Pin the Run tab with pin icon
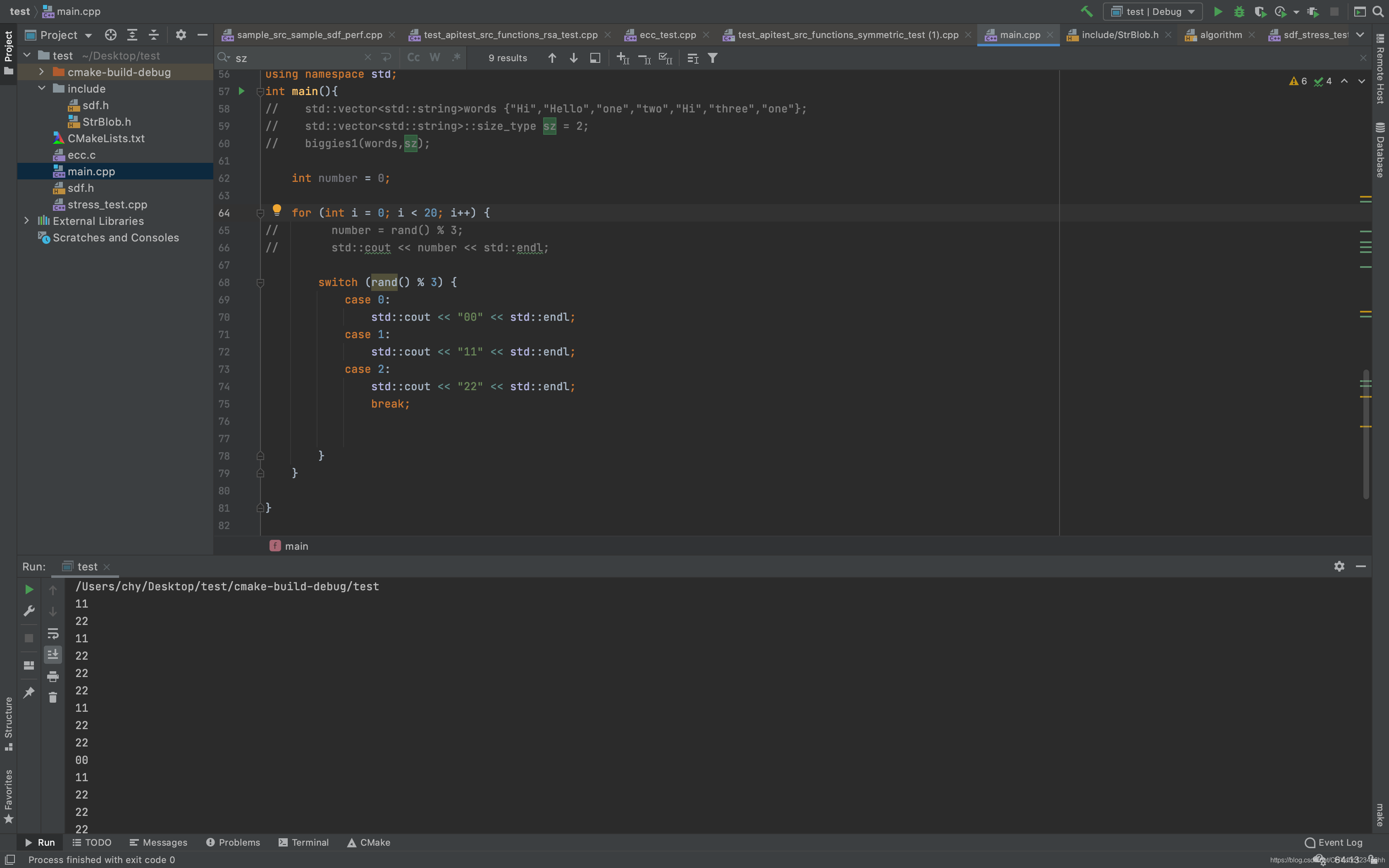 [29, 693]
